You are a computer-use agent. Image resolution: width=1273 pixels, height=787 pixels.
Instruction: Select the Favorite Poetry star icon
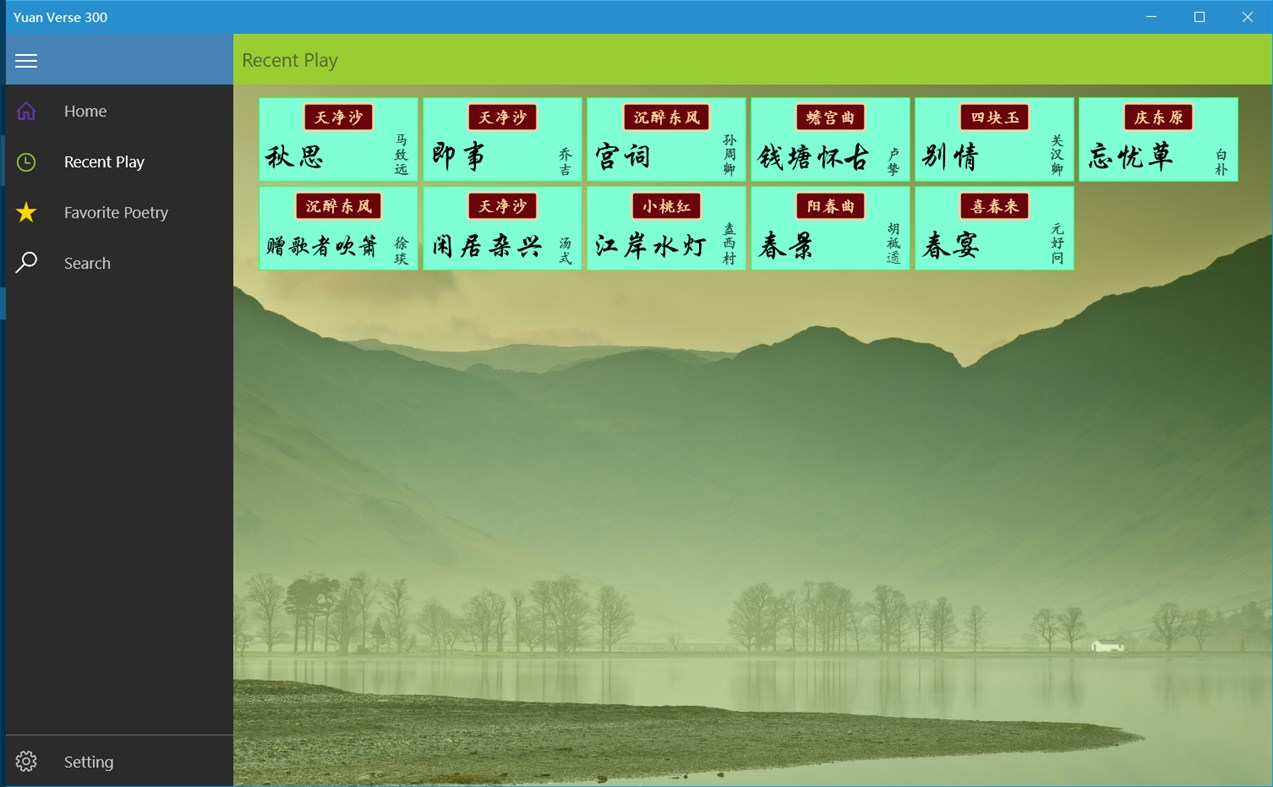point(26,212)
